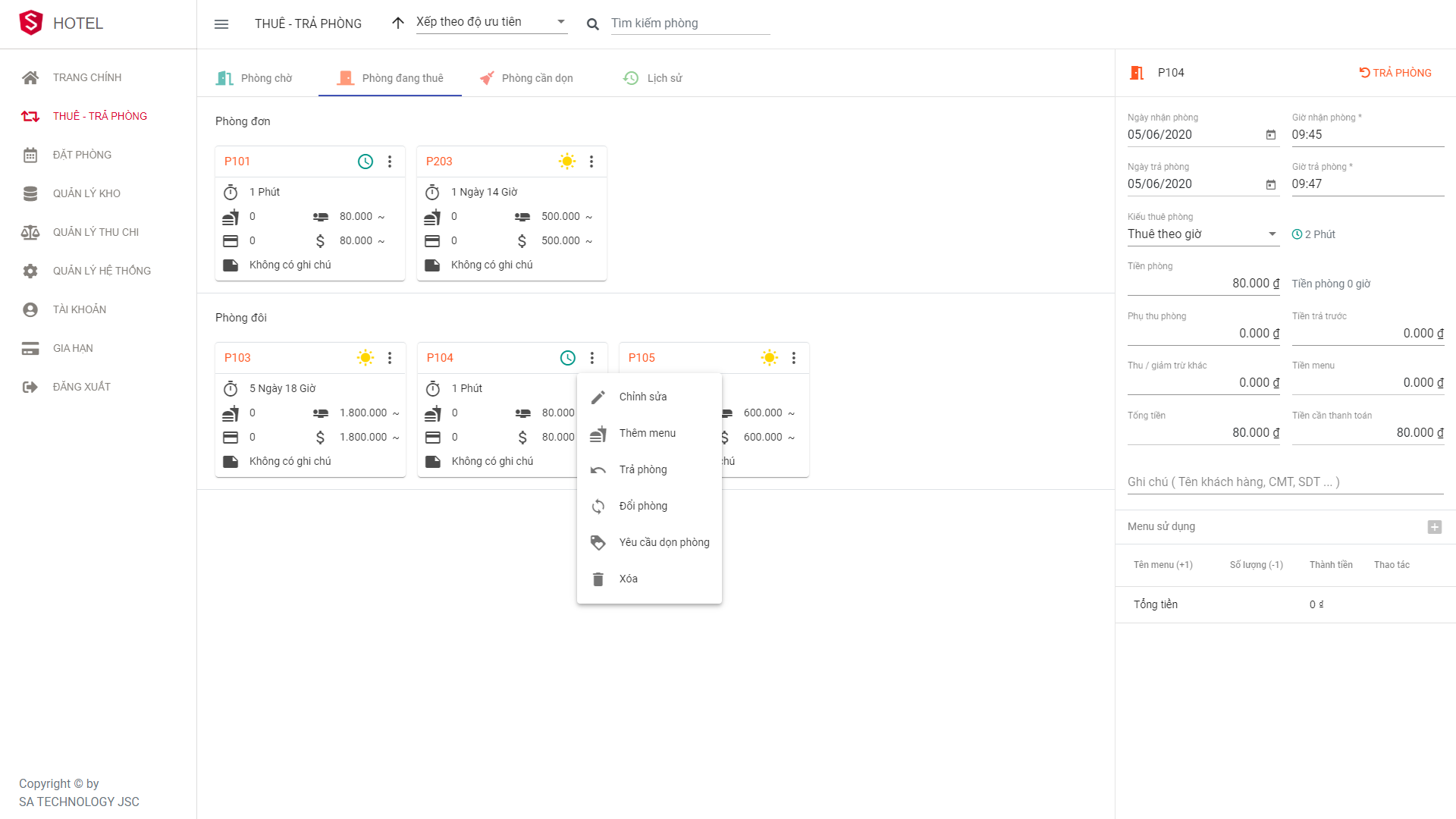This screenshot has width=1456, height=819.
Task: Click the add menu plus icon
Action: [x=1434, y=527]
